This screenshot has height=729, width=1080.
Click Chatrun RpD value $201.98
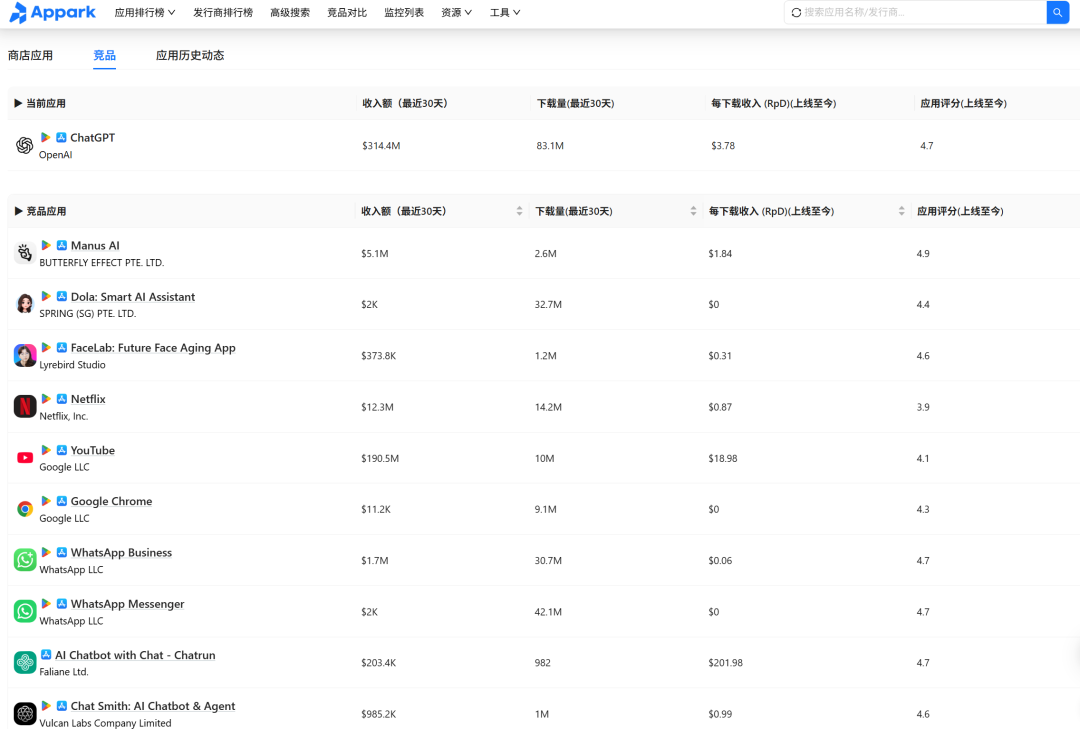(725, 663)
